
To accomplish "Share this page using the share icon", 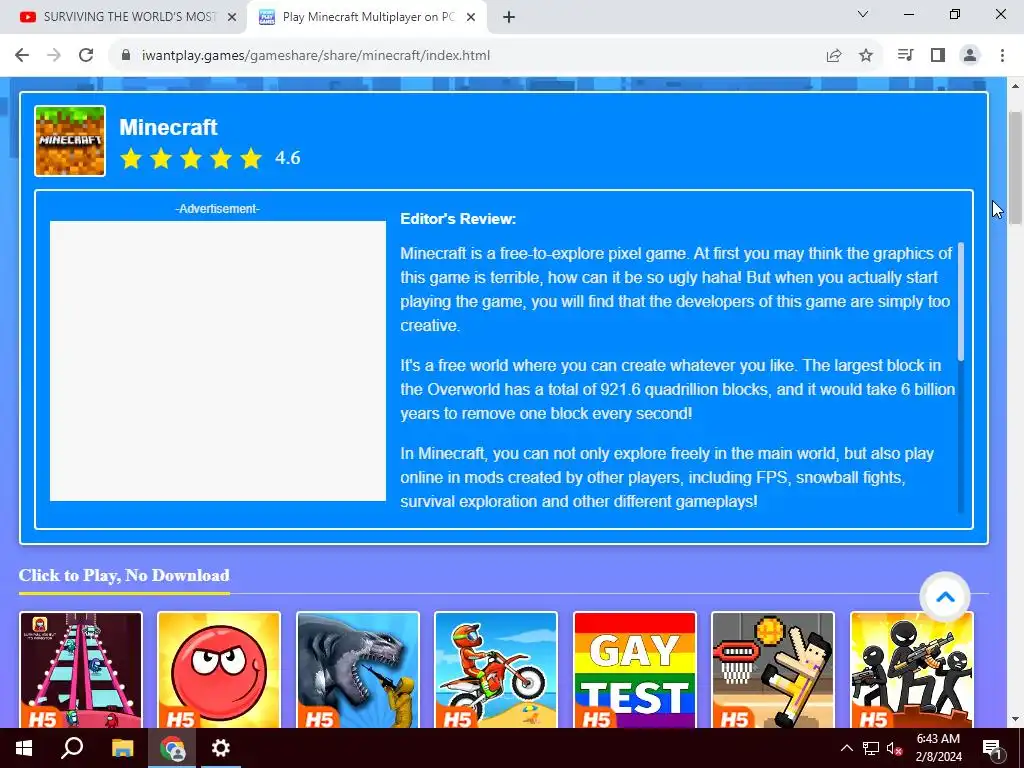I will pyautogui.click(x=834, y=56).
